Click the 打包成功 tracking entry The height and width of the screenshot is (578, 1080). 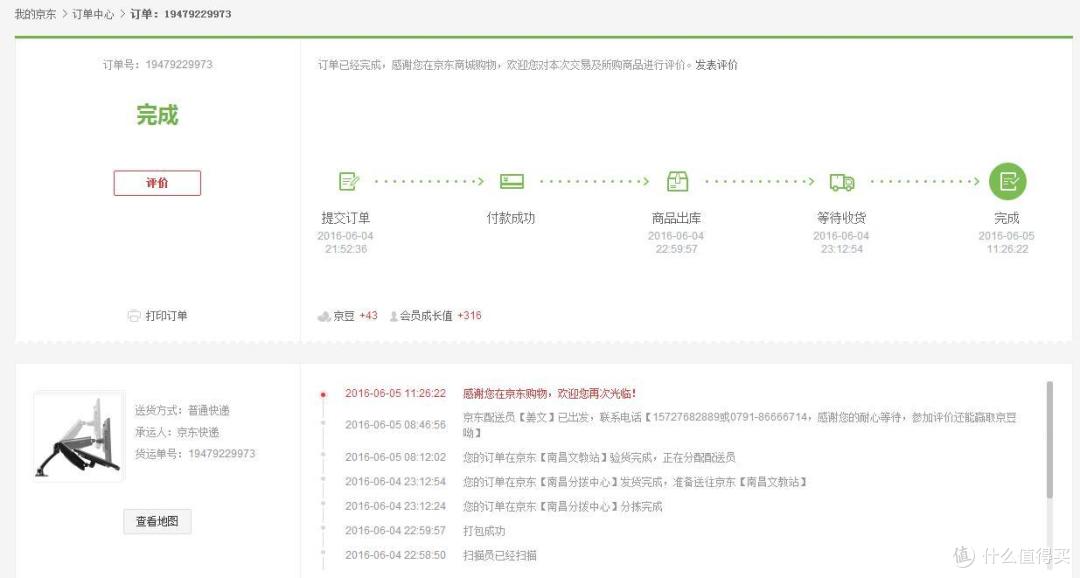484,530
